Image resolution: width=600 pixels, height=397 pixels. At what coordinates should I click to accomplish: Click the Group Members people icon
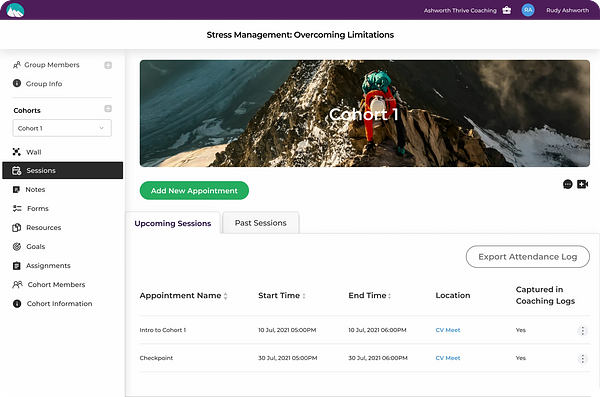tap(16, 65)
